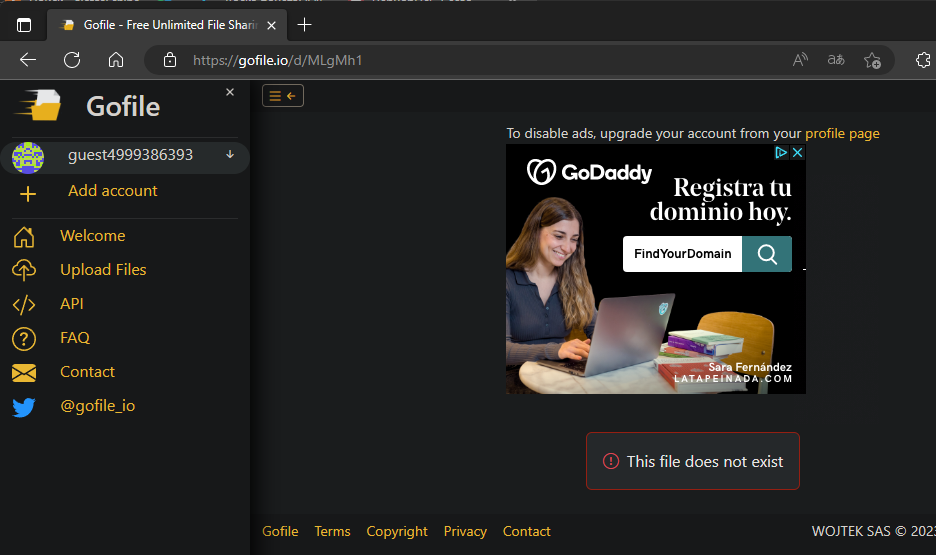The image size is (936, 555).
Task: Click the Add account plus icon
Action: 27,194
